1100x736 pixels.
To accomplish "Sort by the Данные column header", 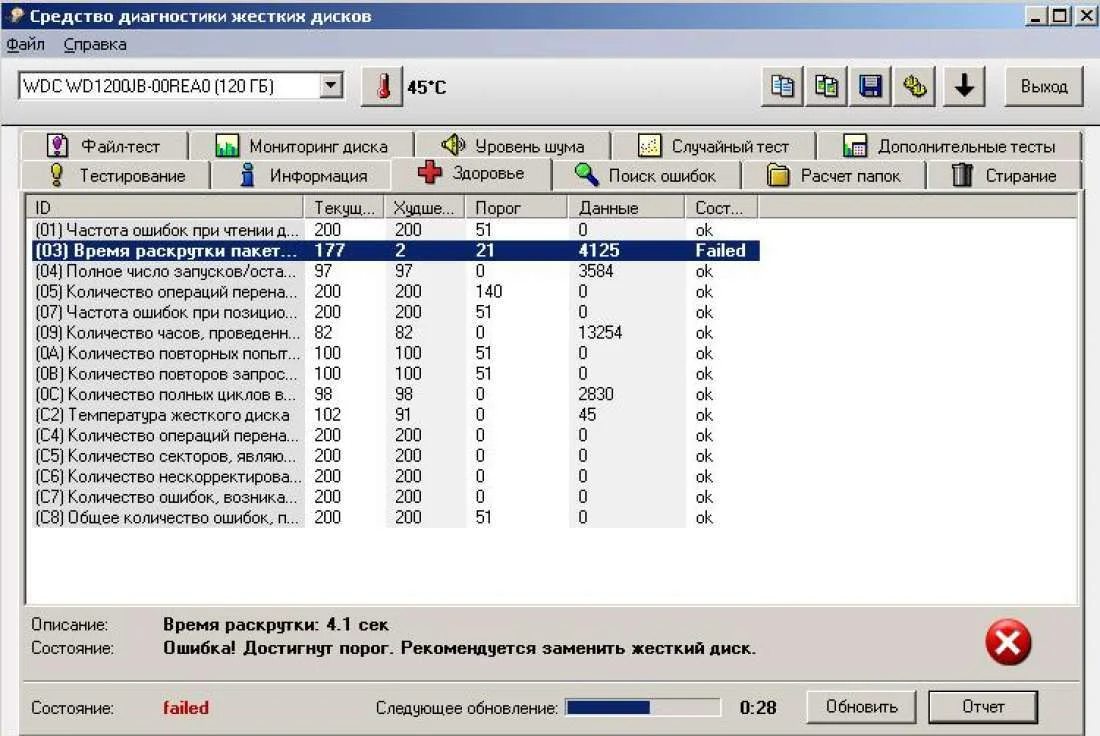I will coord(626,208).
